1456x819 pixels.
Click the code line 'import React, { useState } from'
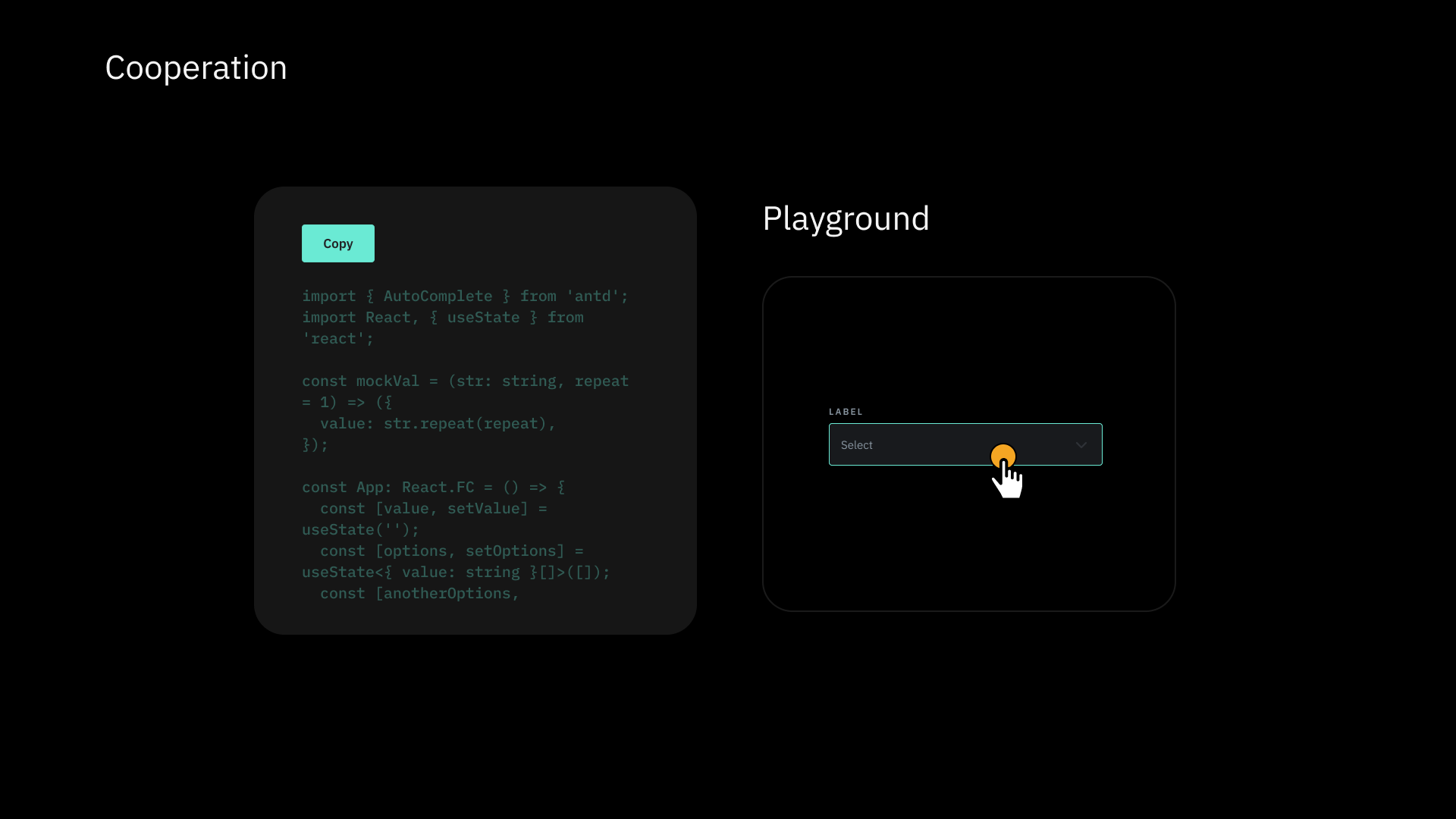[x=442, y=318]
